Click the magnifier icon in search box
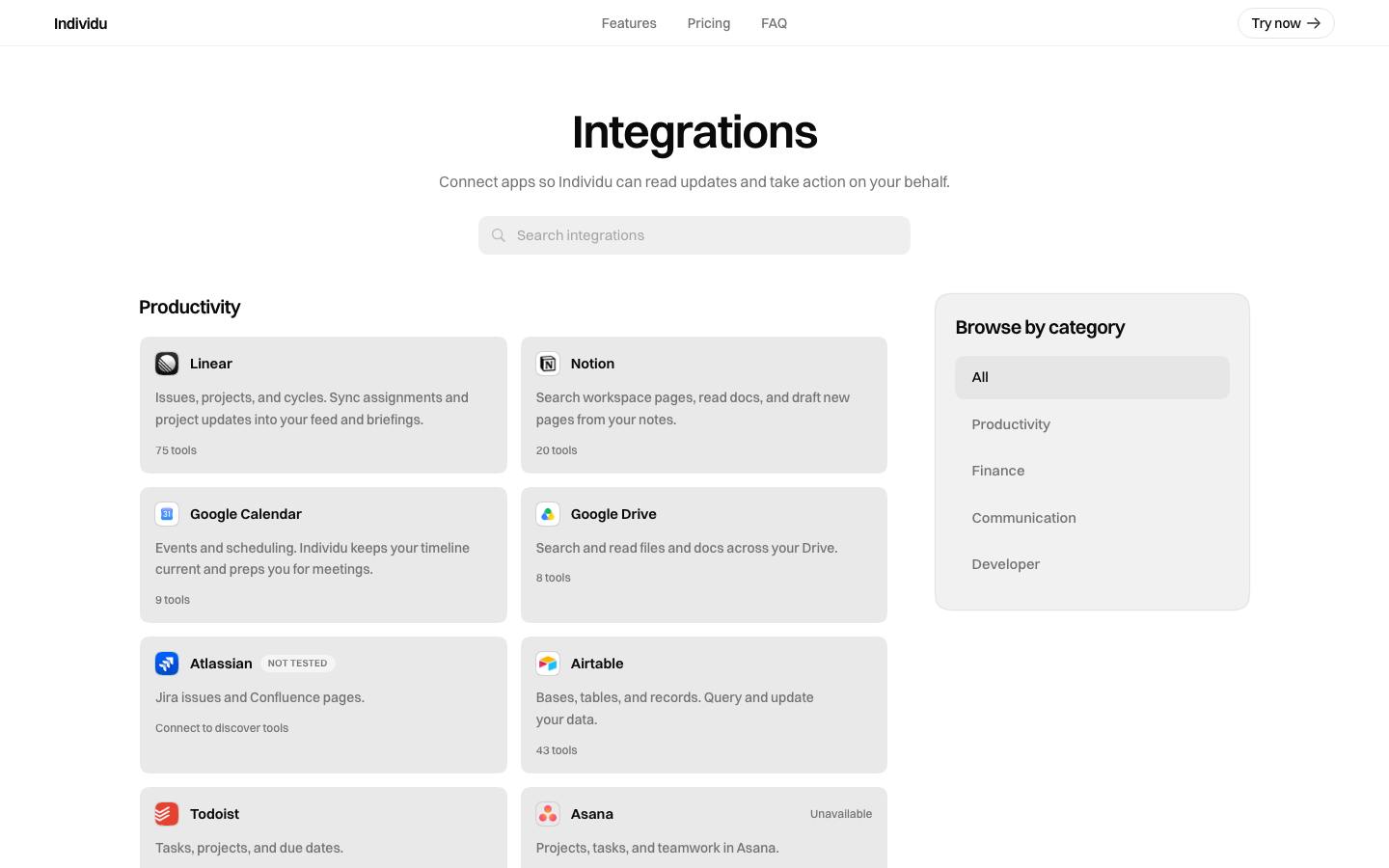 (499, 235)
